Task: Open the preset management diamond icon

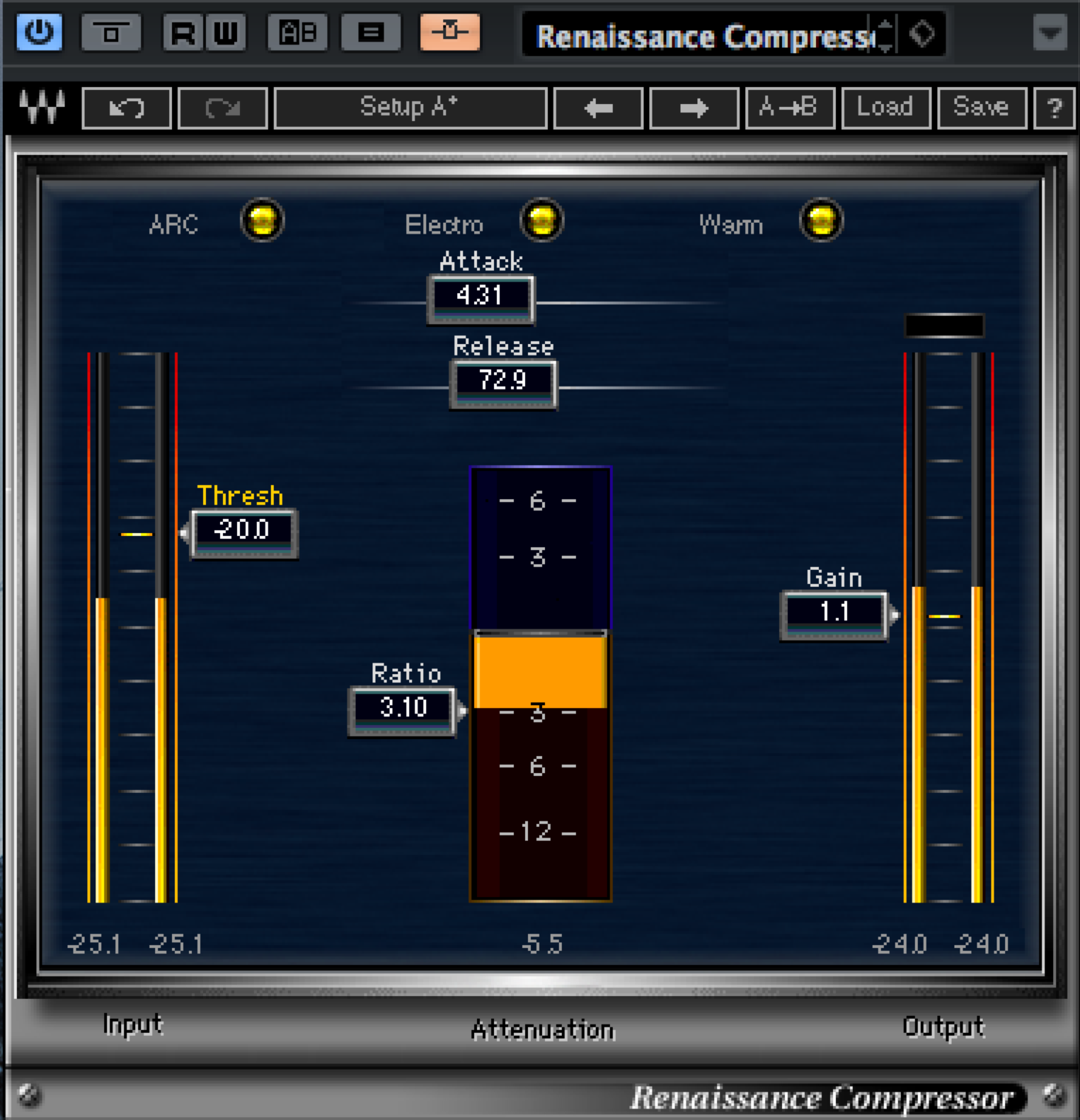Action: click(922, 34)
